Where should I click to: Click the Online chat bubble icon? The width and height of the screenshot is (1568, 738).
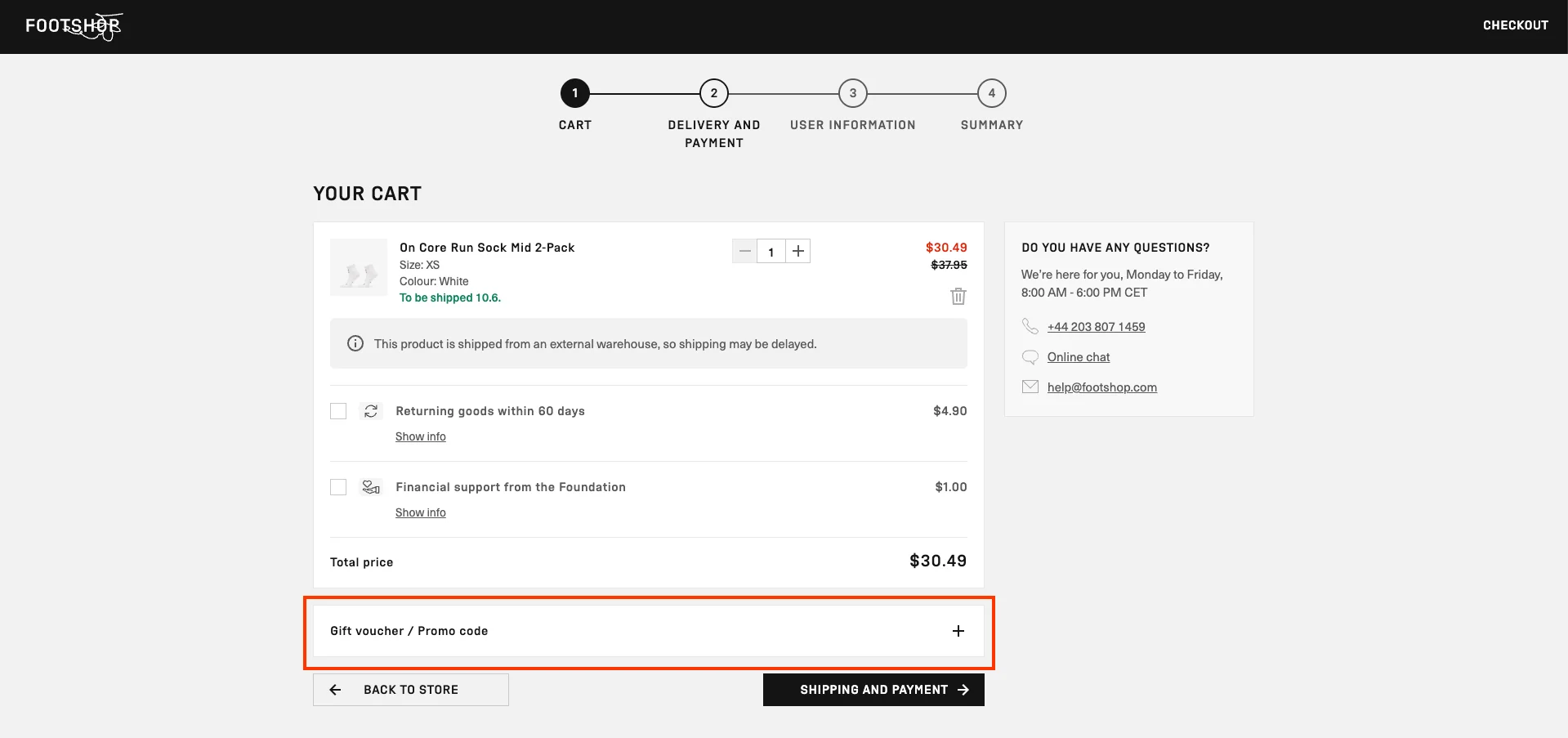tap(1030, 357)
